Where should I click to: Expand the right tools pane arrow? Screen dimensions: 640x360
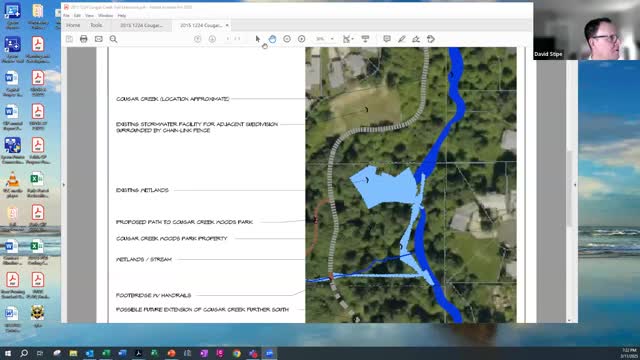[x=575, y=185]
